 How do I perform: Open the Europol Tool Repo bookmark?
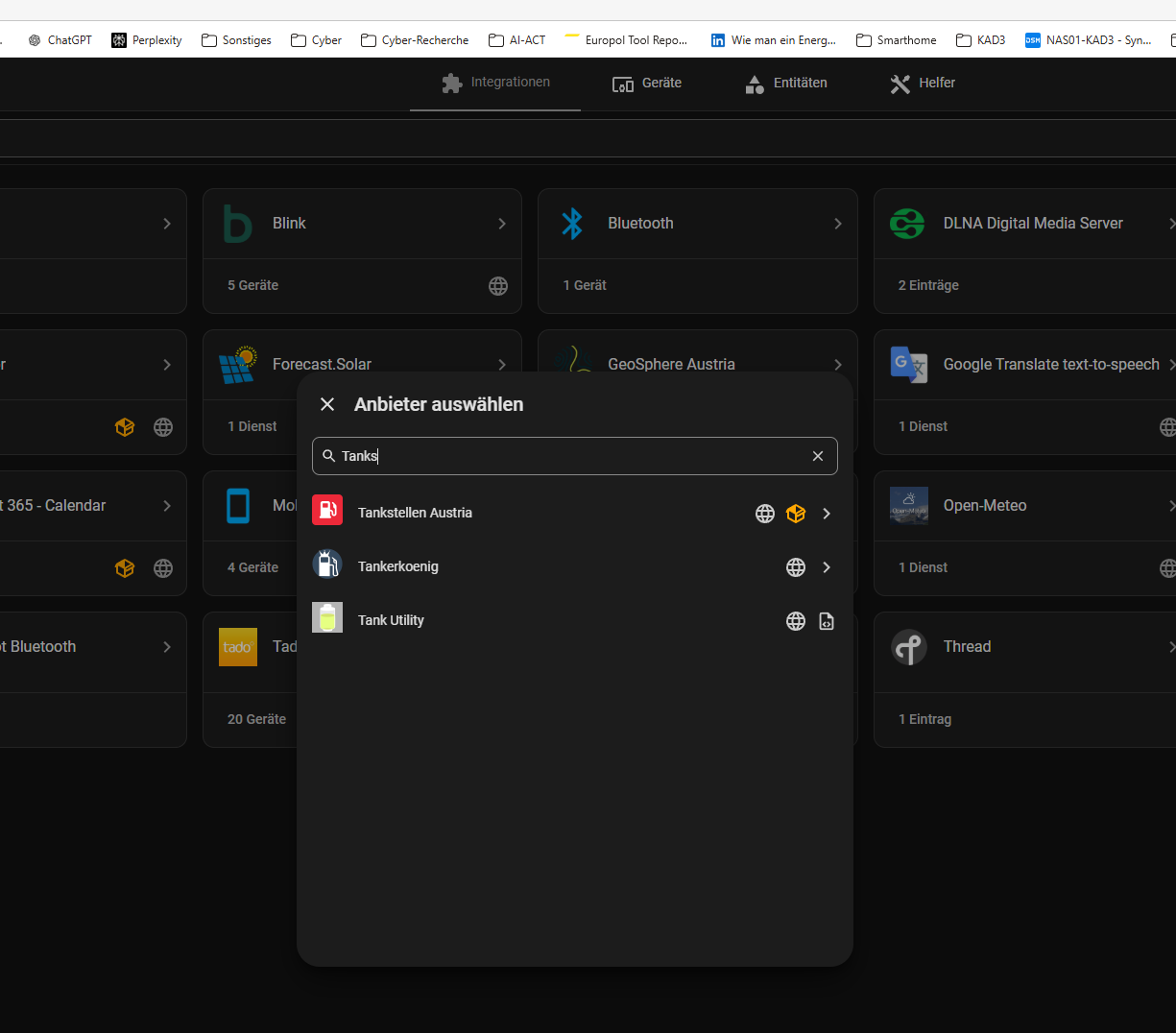pos(626,40)
